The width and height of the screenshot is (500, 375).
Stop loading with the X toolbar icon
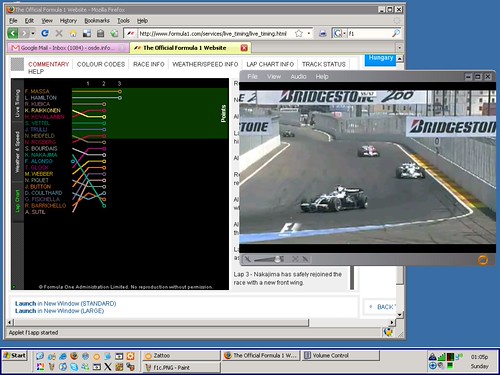59,33
